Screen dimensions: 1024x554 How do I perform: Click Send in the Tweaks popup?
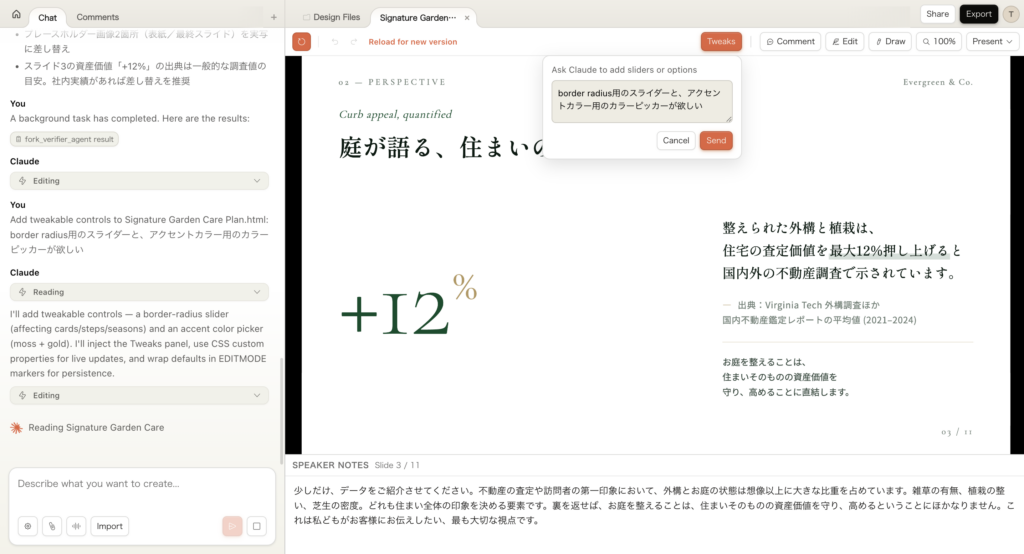click(x=716, y=140)
